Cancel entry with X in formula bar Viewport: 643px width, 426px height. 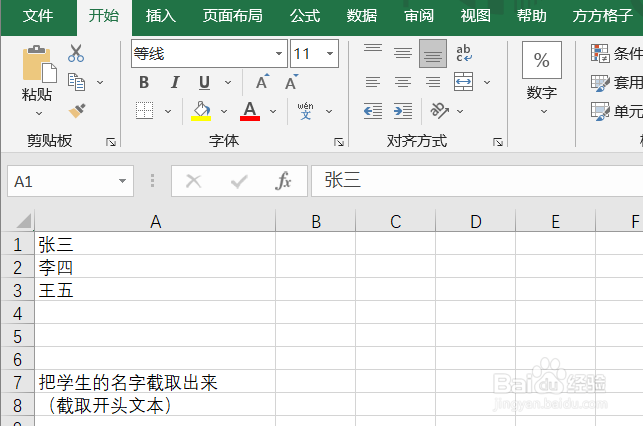(194, 181)
